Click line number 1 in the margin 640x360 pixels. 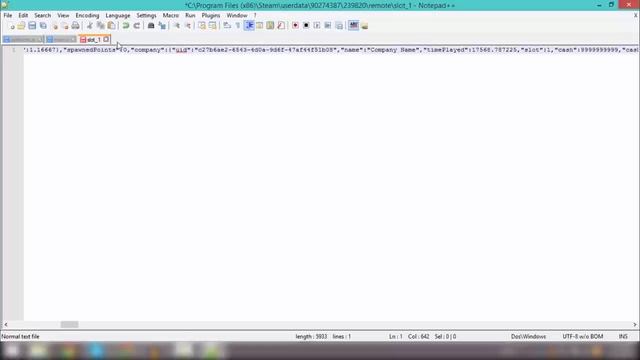(x=13, y=50)
